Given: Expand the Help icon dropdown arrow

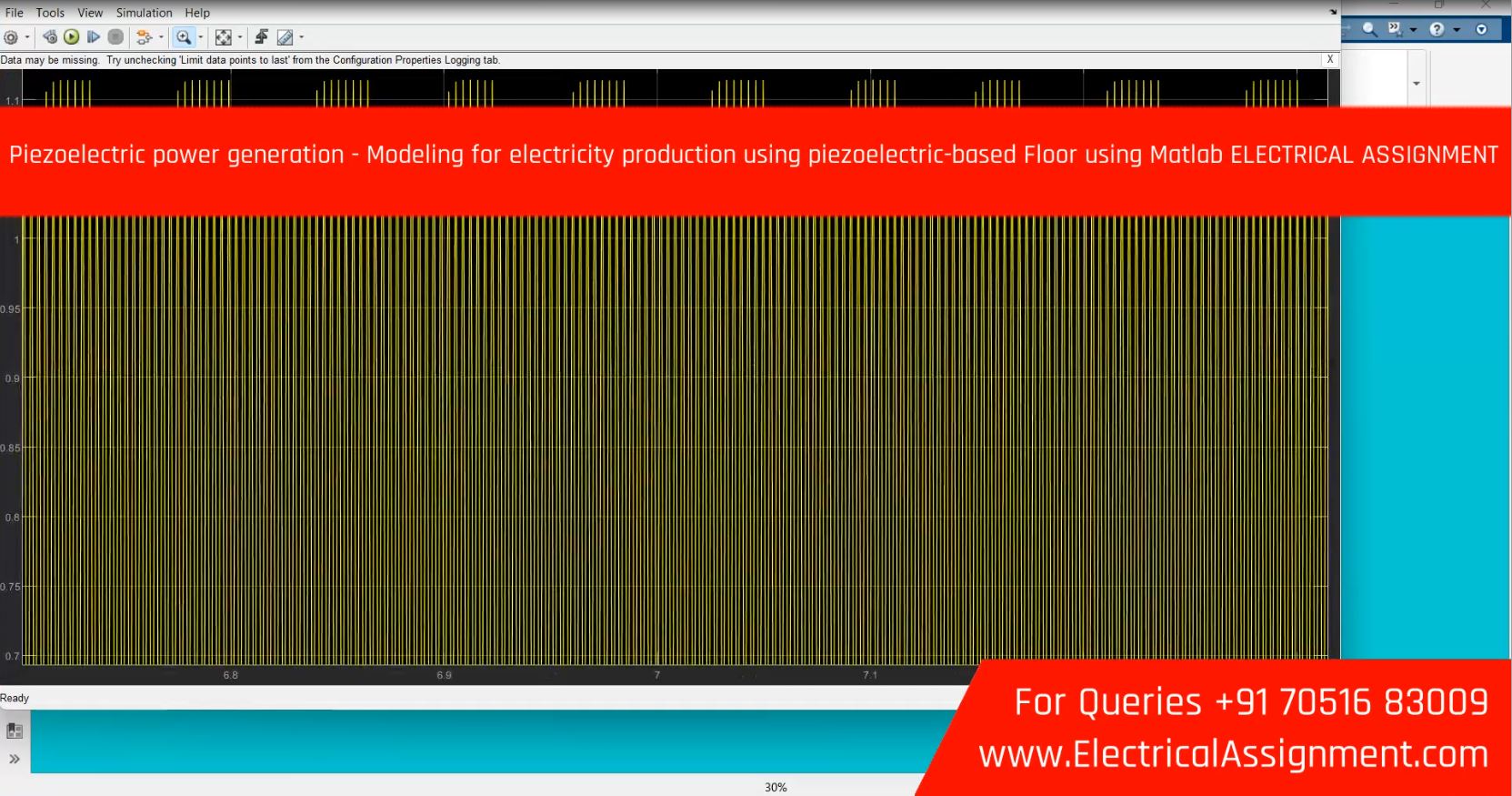Looking at the screenshot, I should coord(1457,30).
